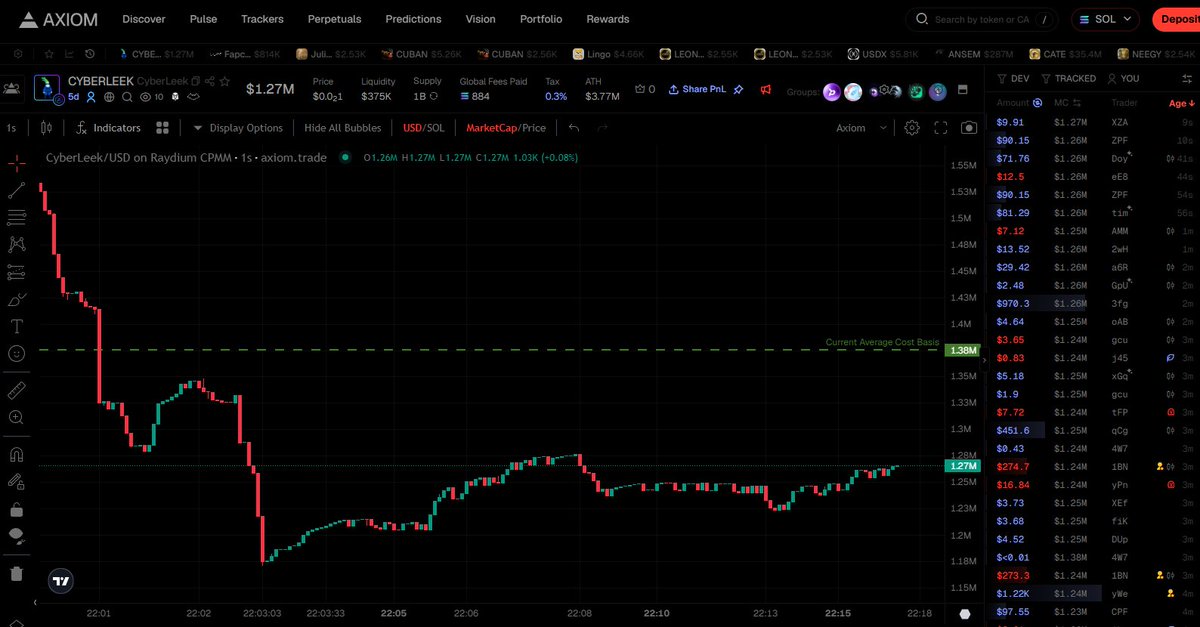Select the crosshair cursor tool
The width and height of the screenshot is (1200, 627).
[17, 162]
